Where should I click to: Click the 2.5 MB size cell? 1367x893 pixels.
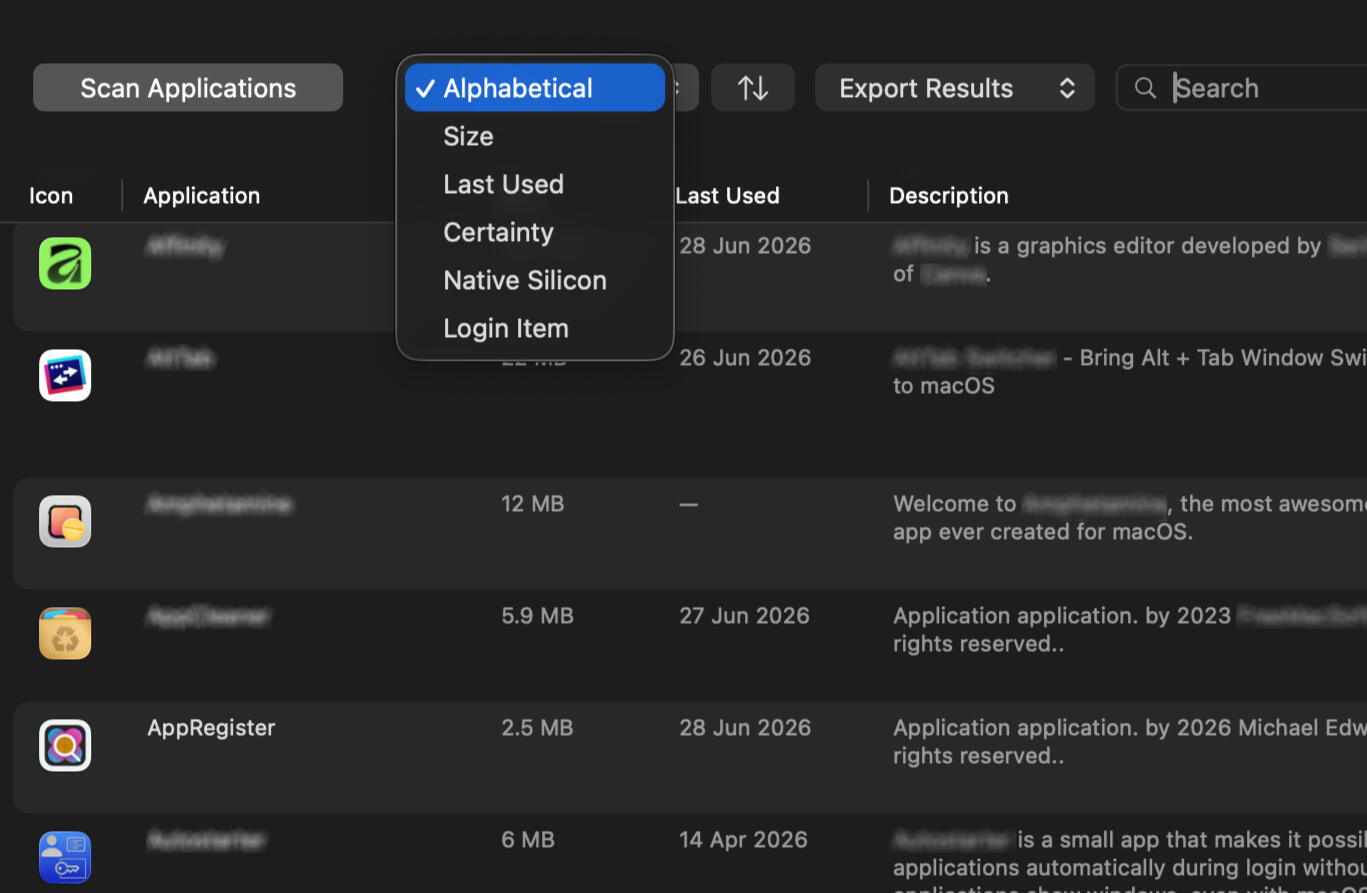[x=537, y=728]
